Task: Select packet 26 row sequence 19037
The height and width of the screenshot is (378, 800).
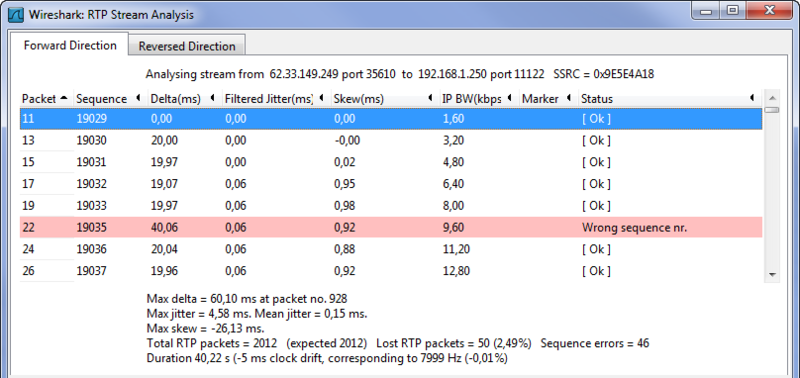Action: click(391, 271)
